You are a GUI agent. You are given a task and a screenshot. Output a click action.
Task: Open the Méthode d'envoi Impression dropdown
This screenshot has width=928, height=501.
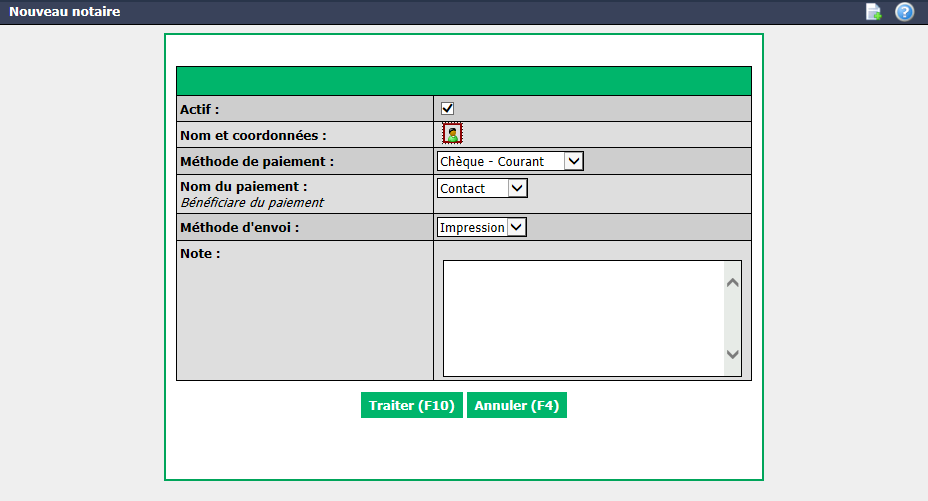(x=481, y=227)
